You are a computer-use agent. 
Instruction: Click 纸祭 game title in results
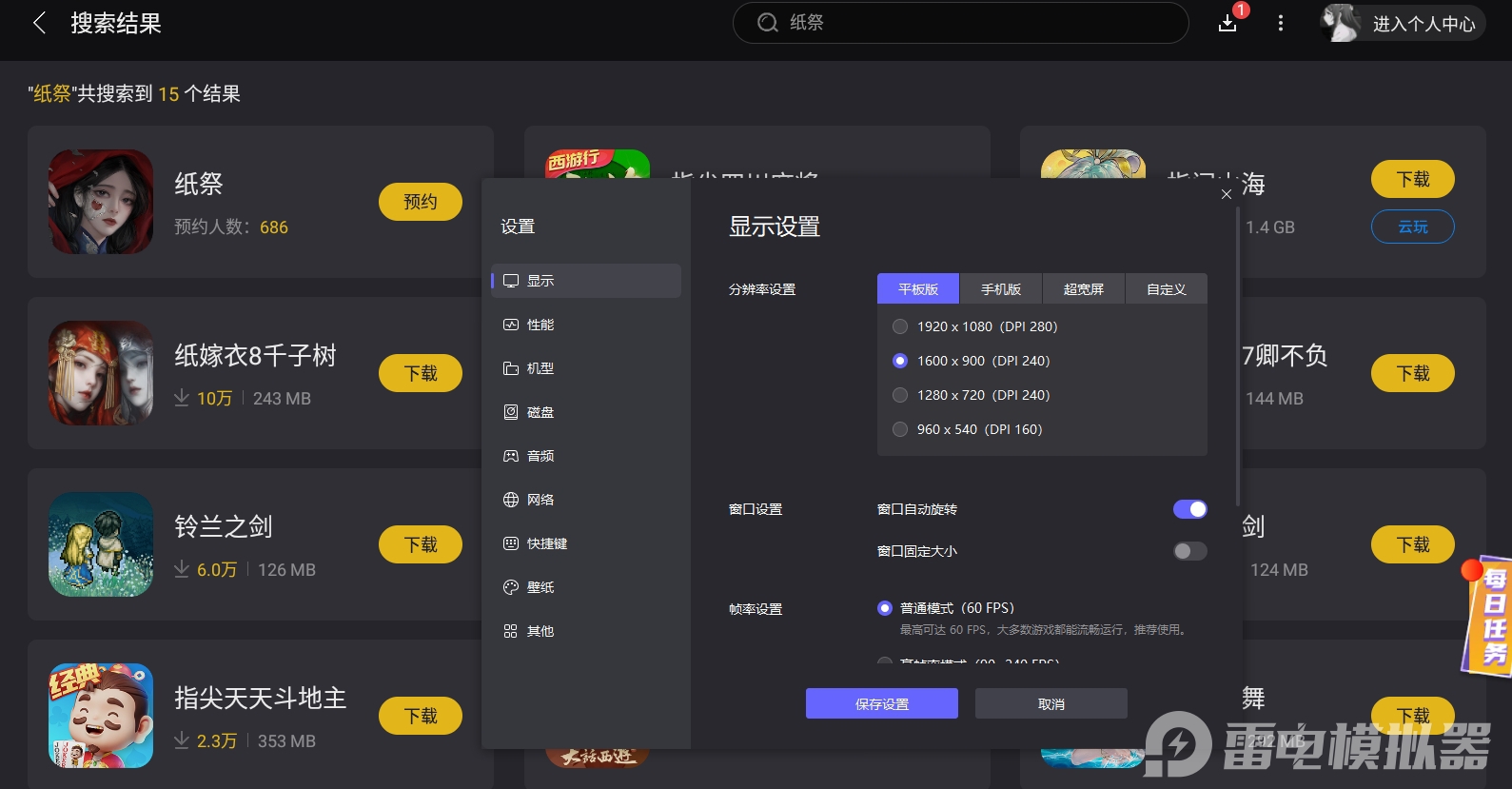pos(199,185)
